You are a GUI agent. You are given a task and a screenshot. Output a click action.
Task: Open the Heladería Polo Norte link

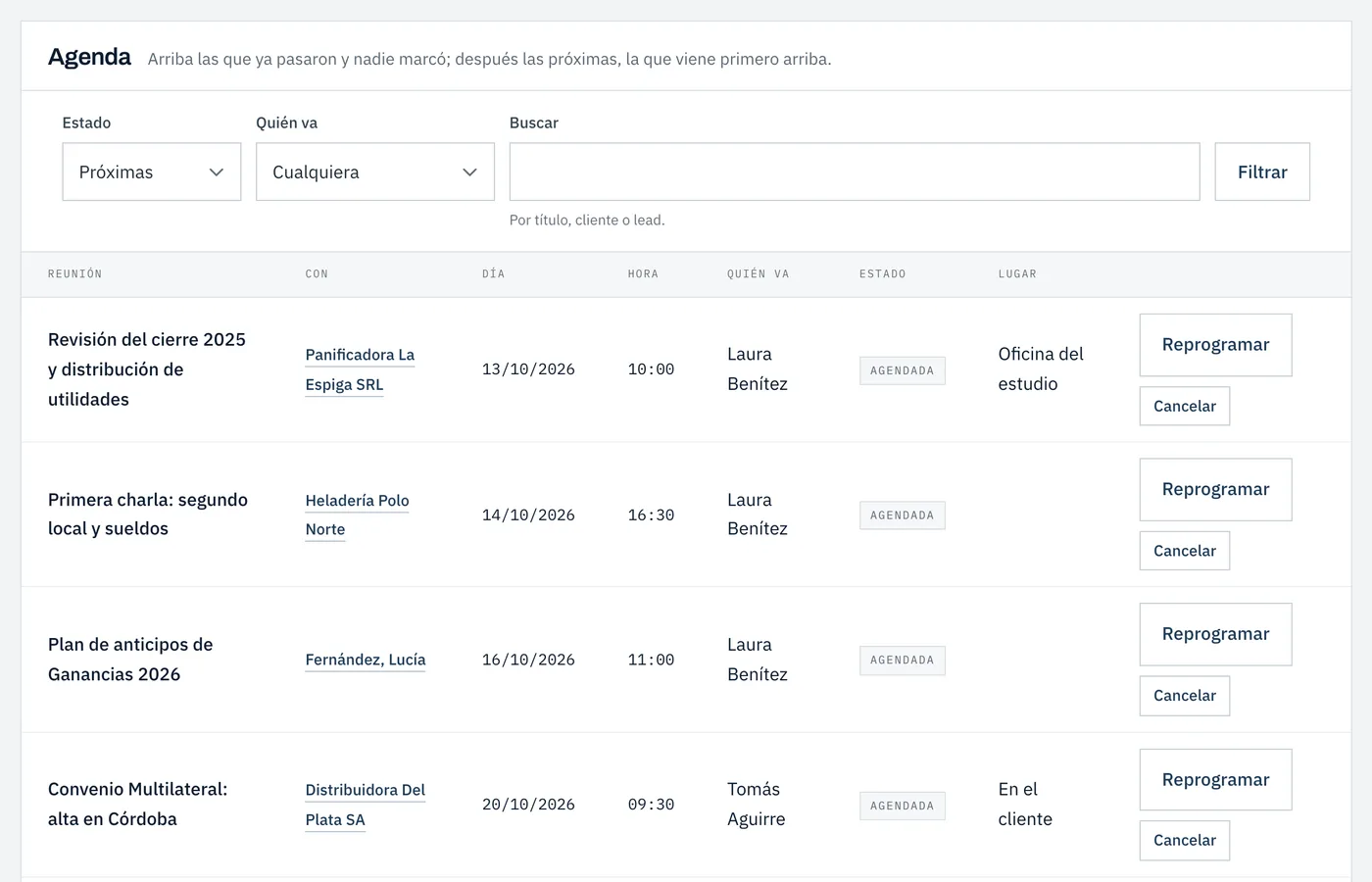tap(357, 514)
